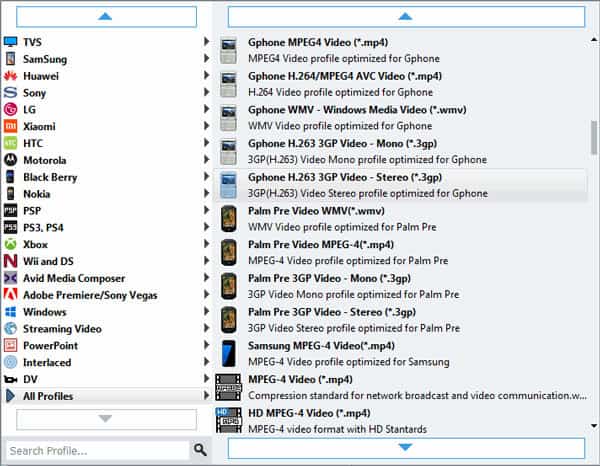600x466 pixels.
Task: Select Gphone H.263 3GP Video - Stereo profile
Action: (400, 185)
